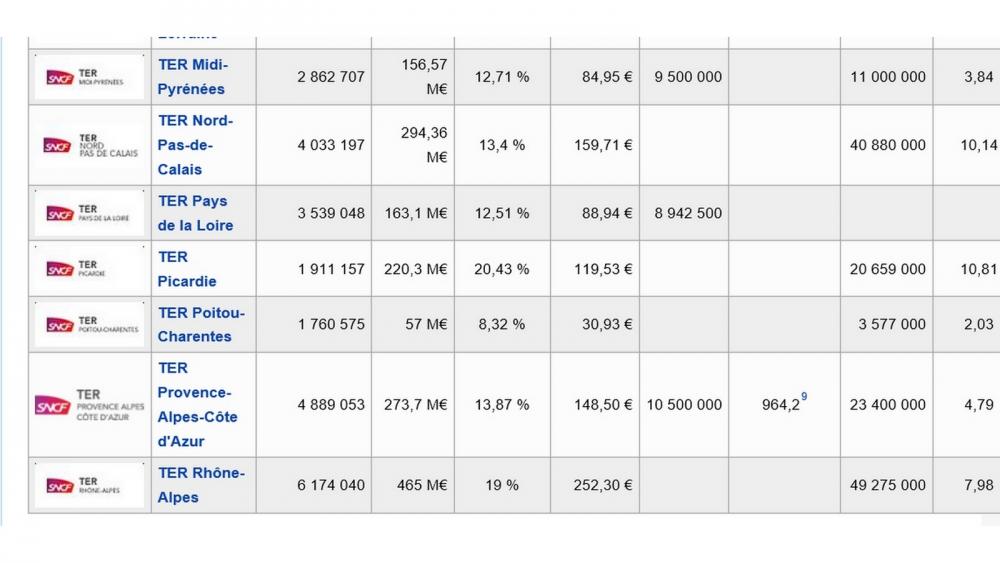Select the 294,36 M€ cell

pos(424,145)
